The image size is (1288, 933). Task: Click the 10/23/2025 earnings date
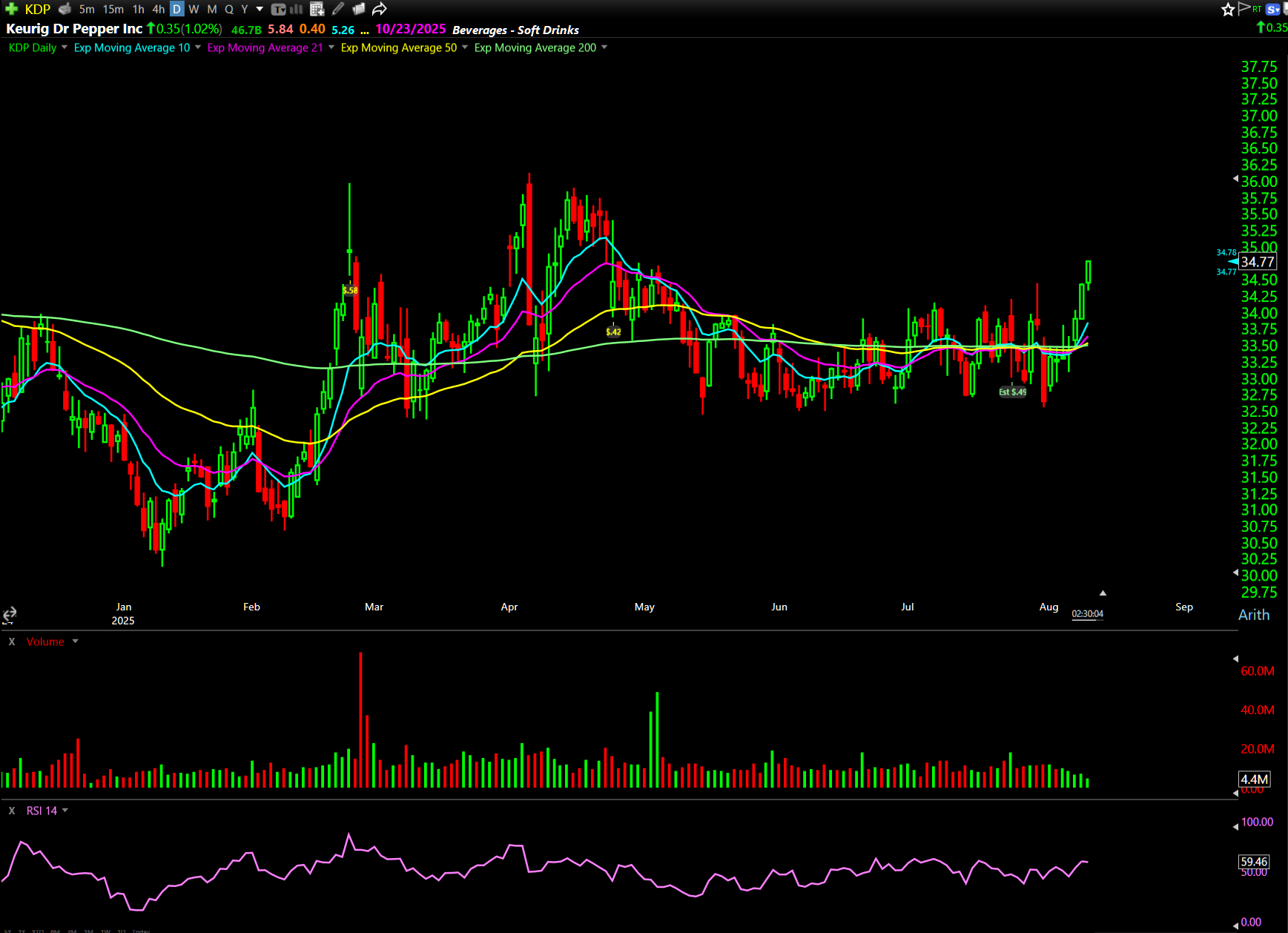pos(410,29)
